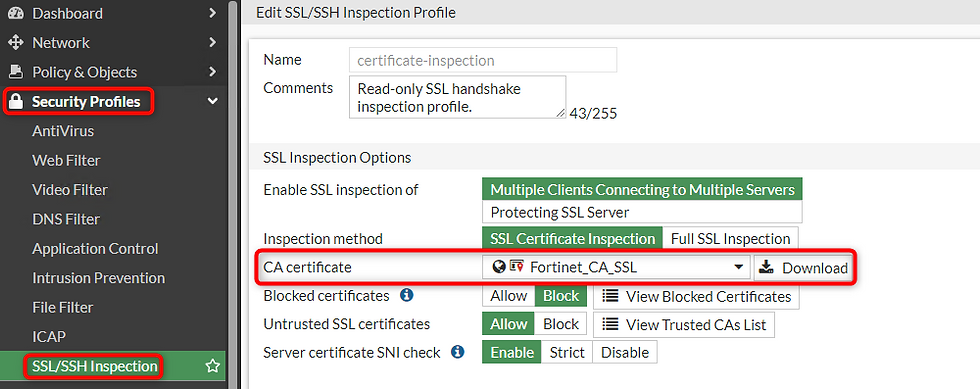Set SNI check to Strict
The image size is (980, 389).
pyautogui.click(x=567, y=352)
